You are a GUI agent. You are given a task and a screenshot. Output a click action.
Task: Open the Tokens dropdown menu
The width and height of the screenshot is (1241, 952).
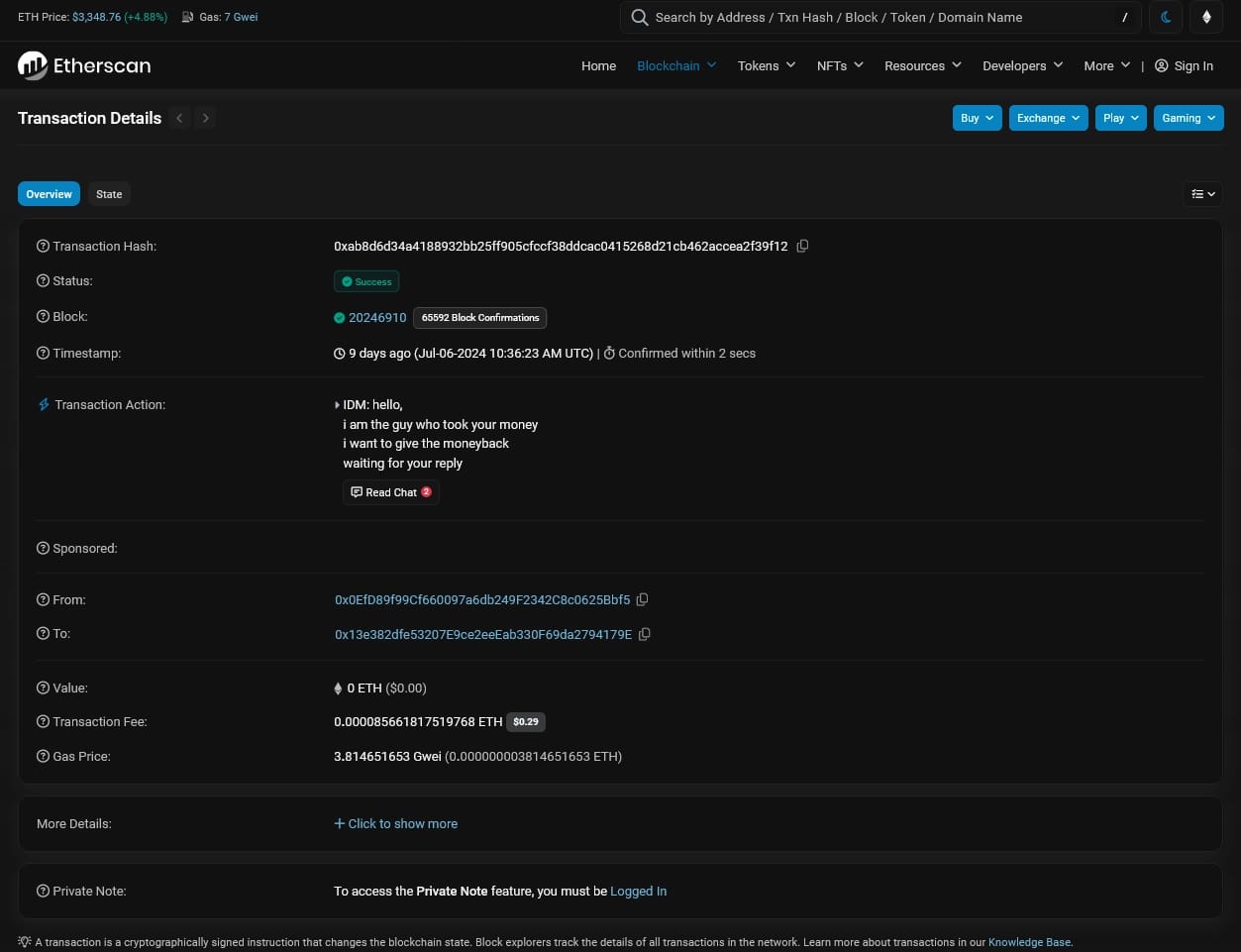tap(766, 65)
